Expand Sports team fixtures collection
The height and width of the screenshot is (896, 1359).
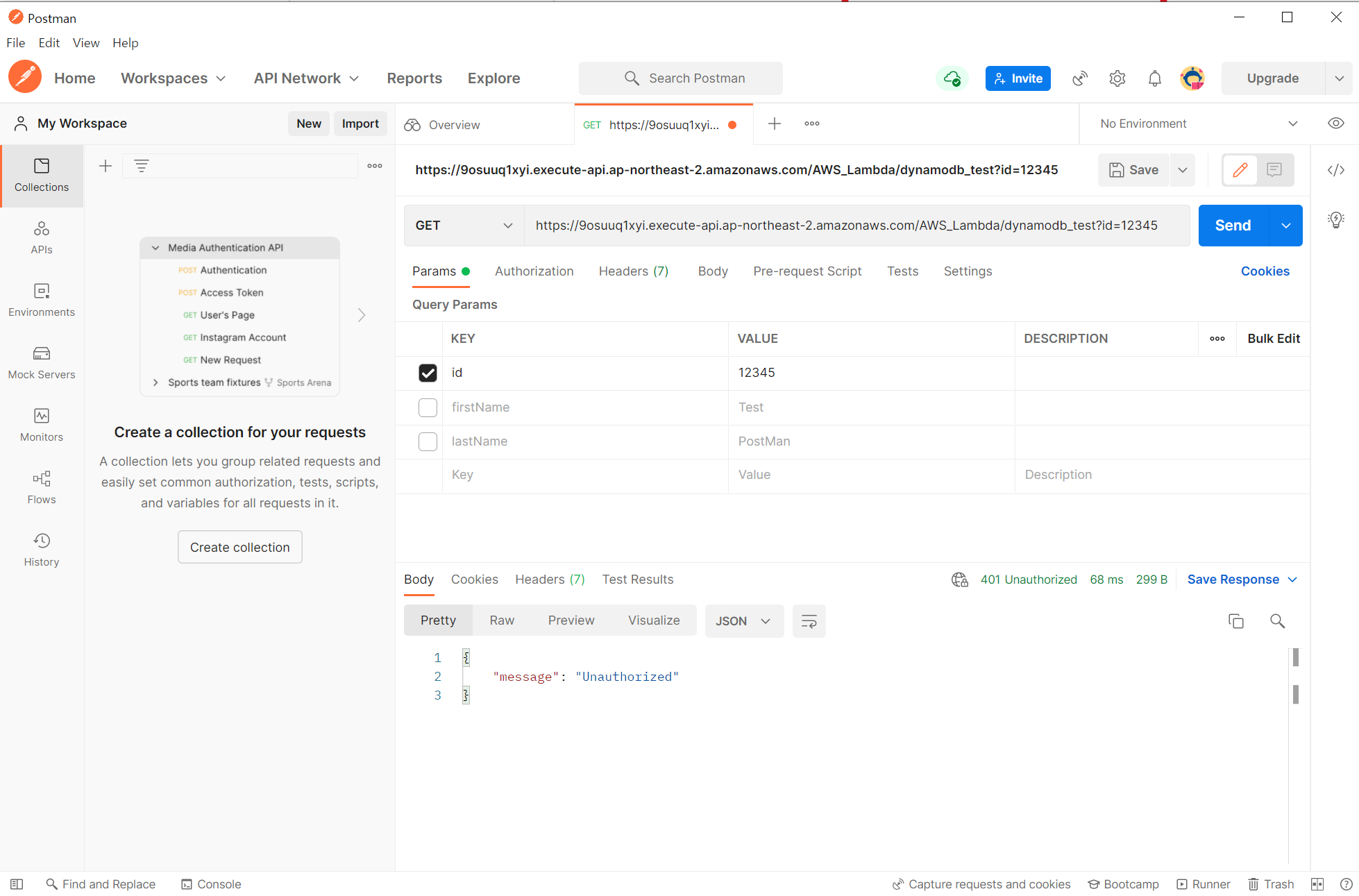click(x=155, y=382)
